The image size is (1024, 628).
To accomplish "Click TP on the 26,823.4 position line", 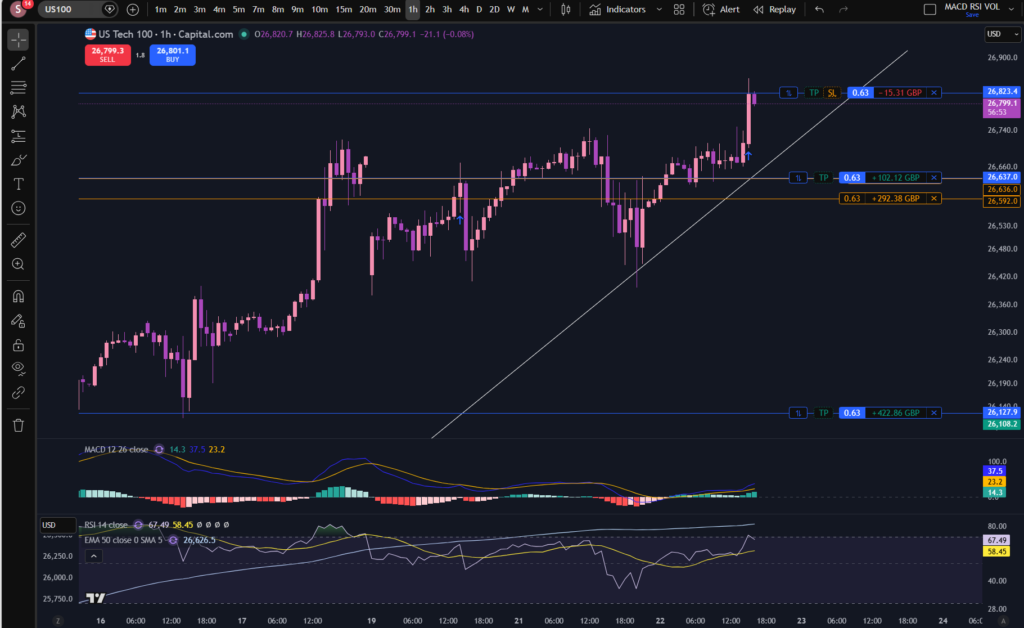I will (x=814, y=93).
